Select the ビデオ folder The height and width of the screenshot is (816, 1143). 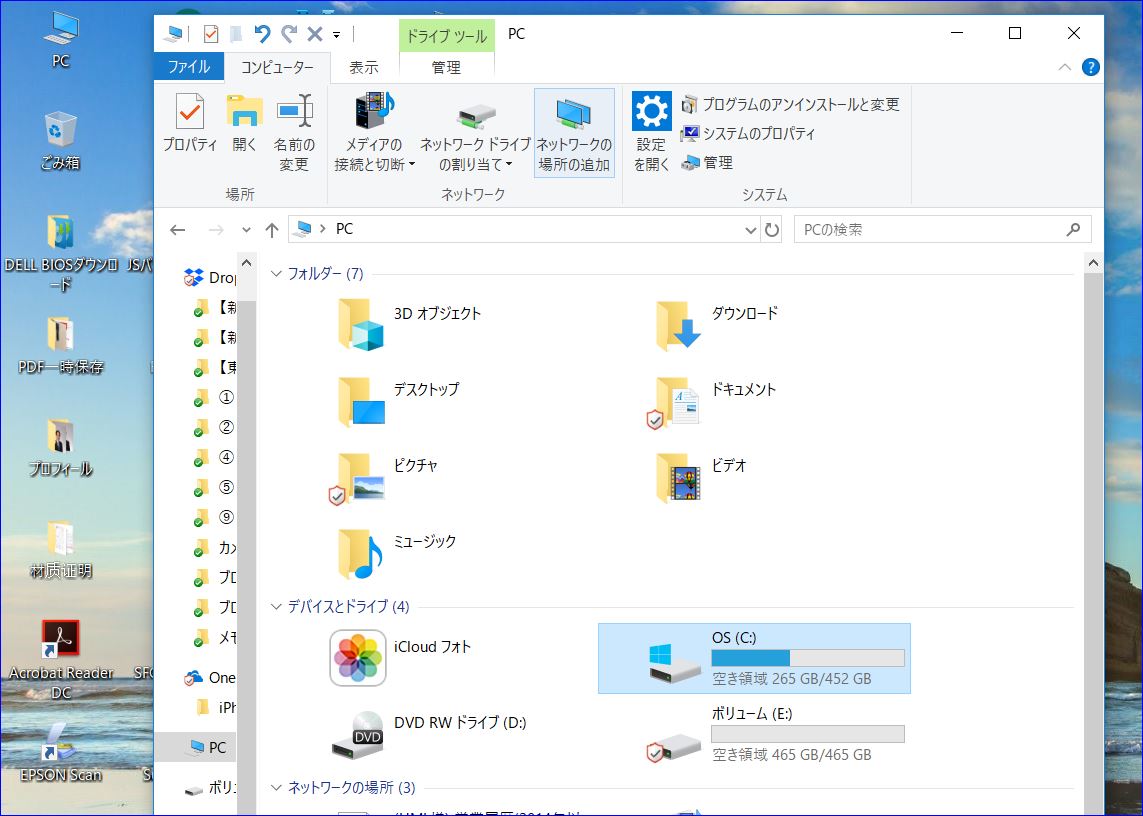pyautogui.click(x=701, y=478)
